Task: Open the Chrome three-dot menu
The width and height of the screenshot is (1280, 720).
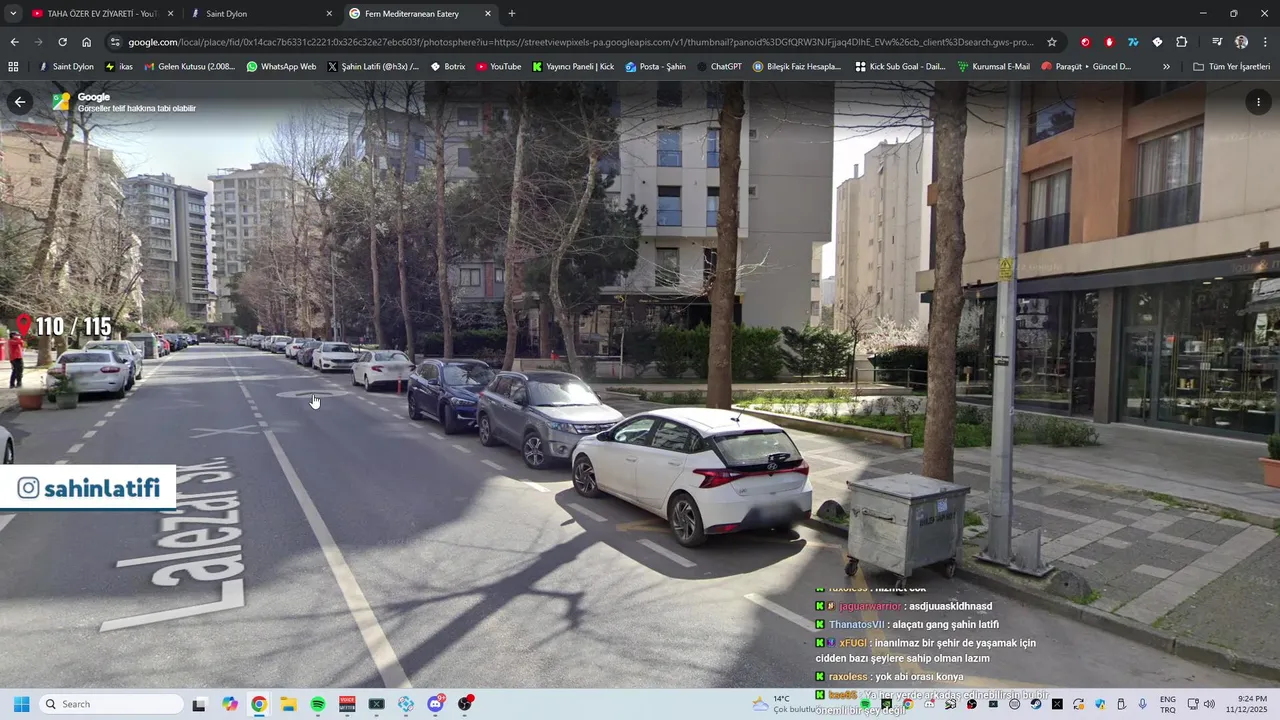Action: pyautogui.click(x=1265, y=42)
